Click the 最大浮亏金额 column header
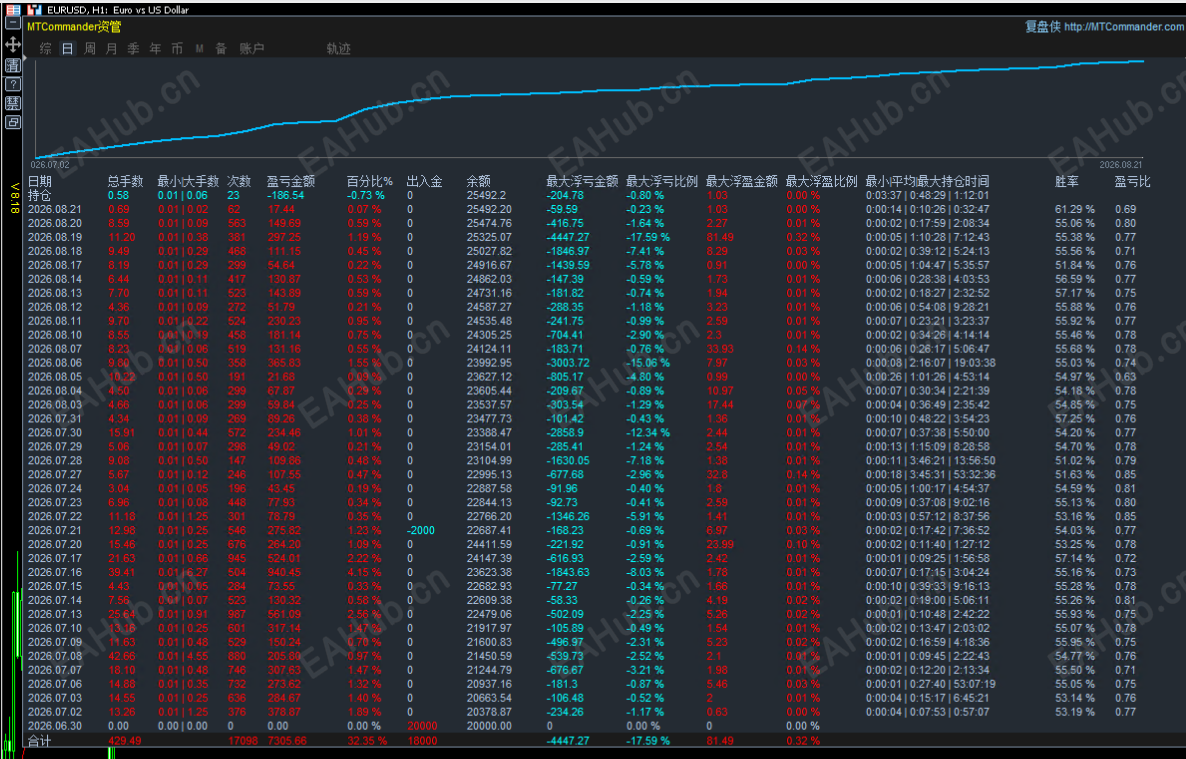The image size is (1186, 759). pos(582,181)
